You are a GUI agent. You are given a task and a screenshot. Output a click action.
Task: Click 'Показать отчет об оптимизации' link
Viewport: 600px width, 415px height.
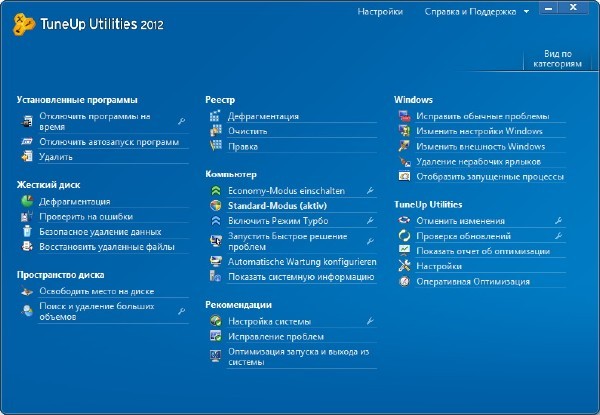483,251
